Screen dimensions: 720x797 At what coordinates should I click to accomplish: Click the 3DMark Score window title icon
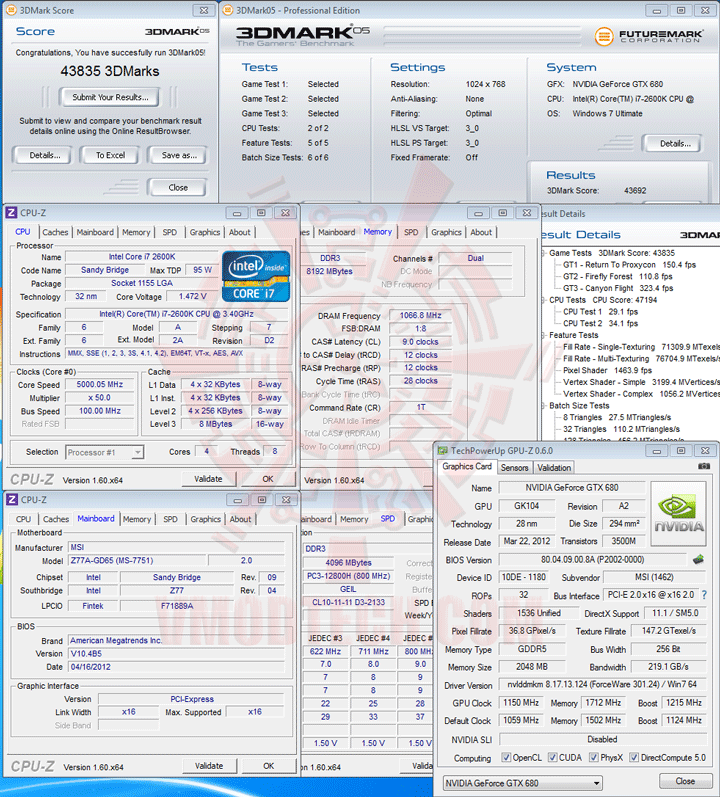click(x=10, y=10)
